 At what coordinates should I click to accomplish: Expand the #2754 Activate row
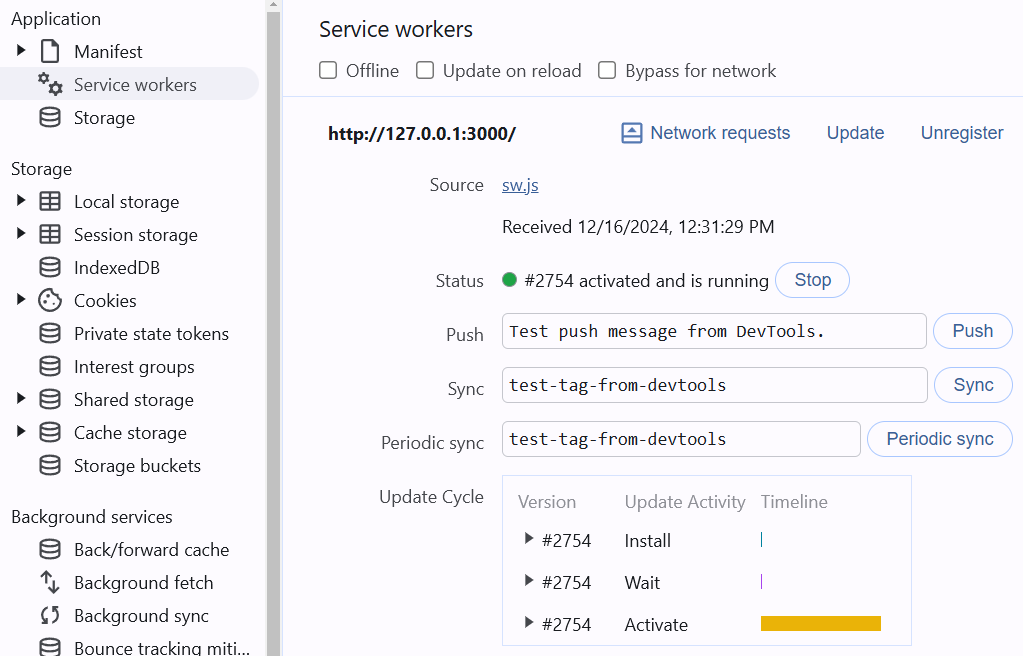pos(529,623)
